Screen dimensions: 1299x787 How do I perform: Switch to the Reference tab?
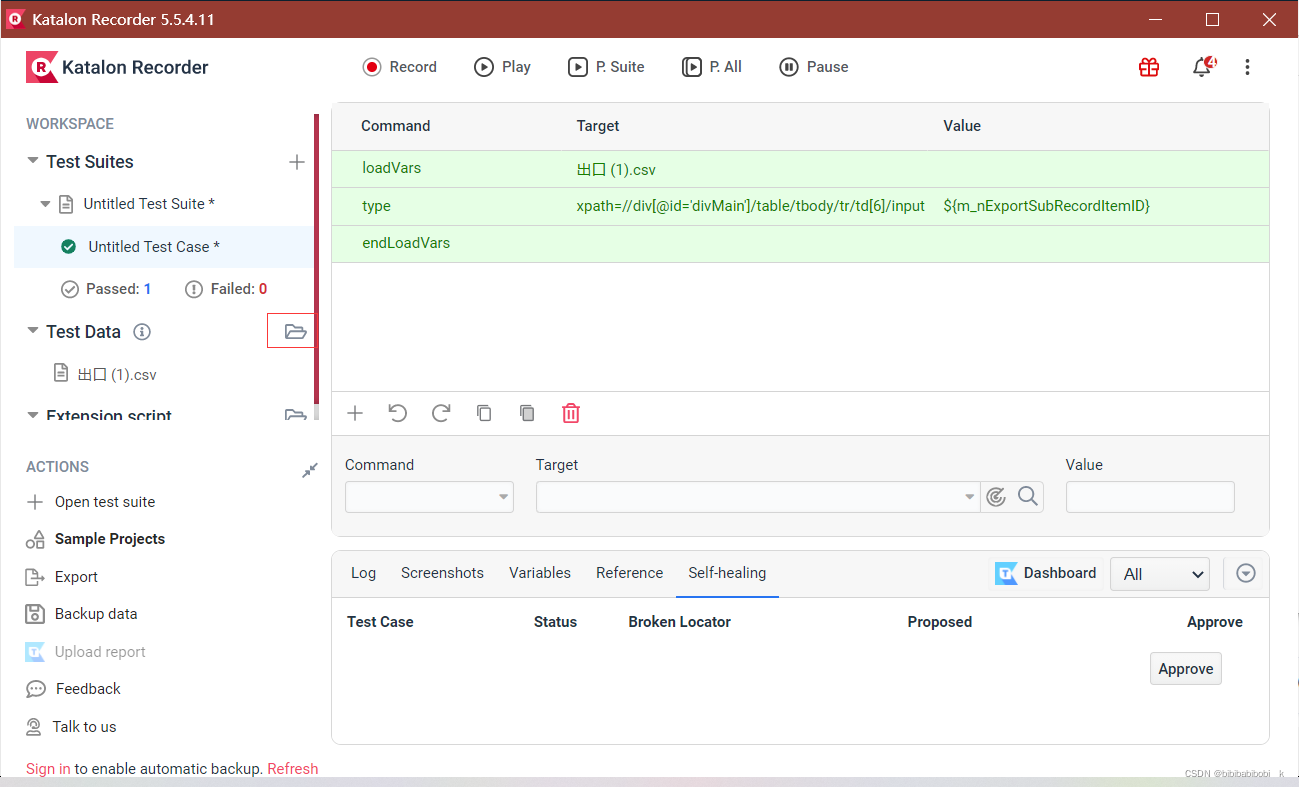[x=630, y=573]
